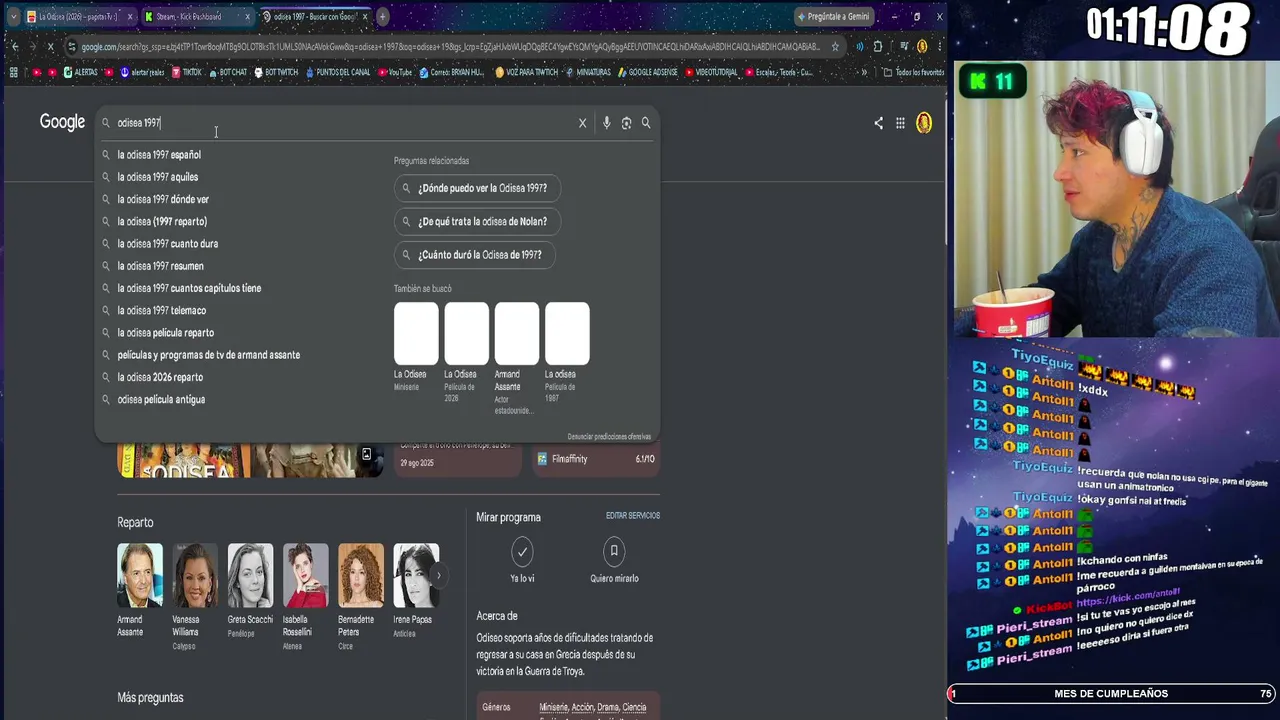Start voice search with the microphone icon

606,123
